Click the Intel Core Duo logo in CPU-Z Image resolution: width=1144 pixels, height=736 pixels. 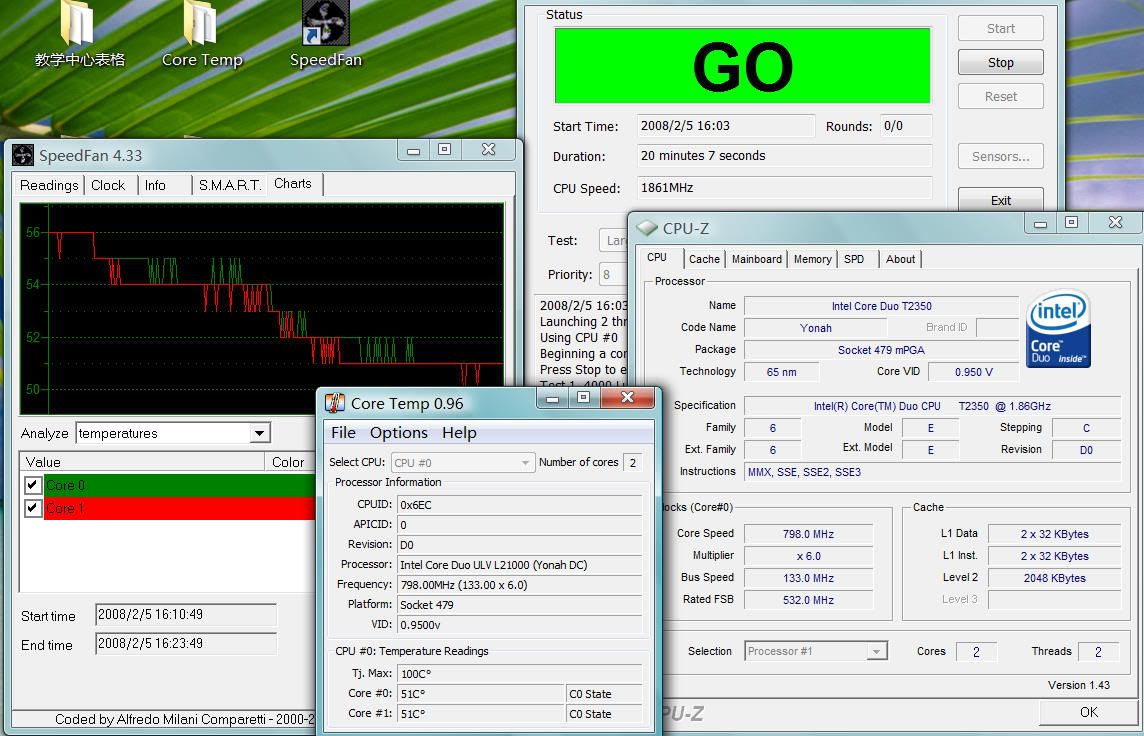1058,328
